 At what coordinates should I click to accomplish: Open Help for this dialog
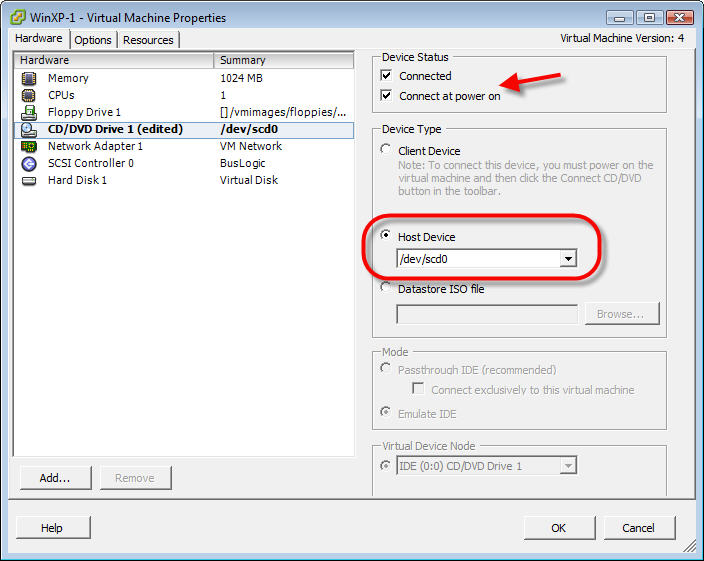tap(52, 528)
